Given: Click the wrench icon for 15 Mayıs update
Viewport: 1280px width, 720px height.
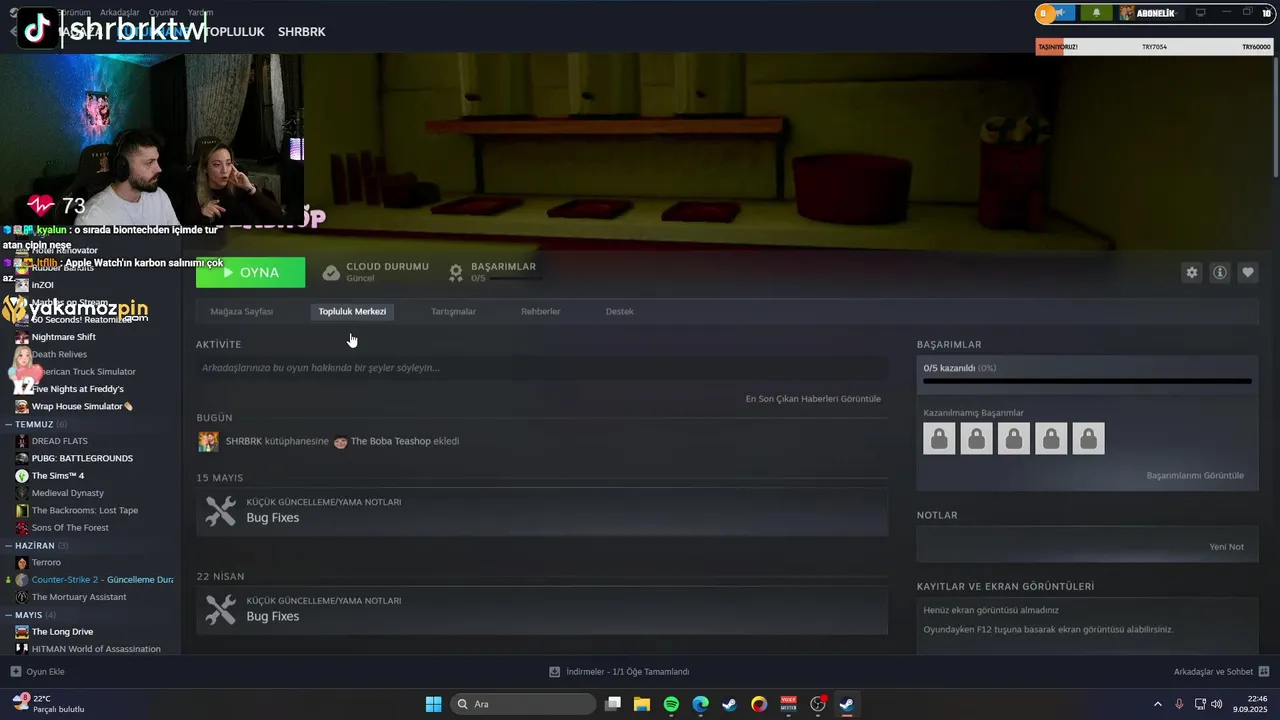Looking at the screenshot, I should coord(220,511).
